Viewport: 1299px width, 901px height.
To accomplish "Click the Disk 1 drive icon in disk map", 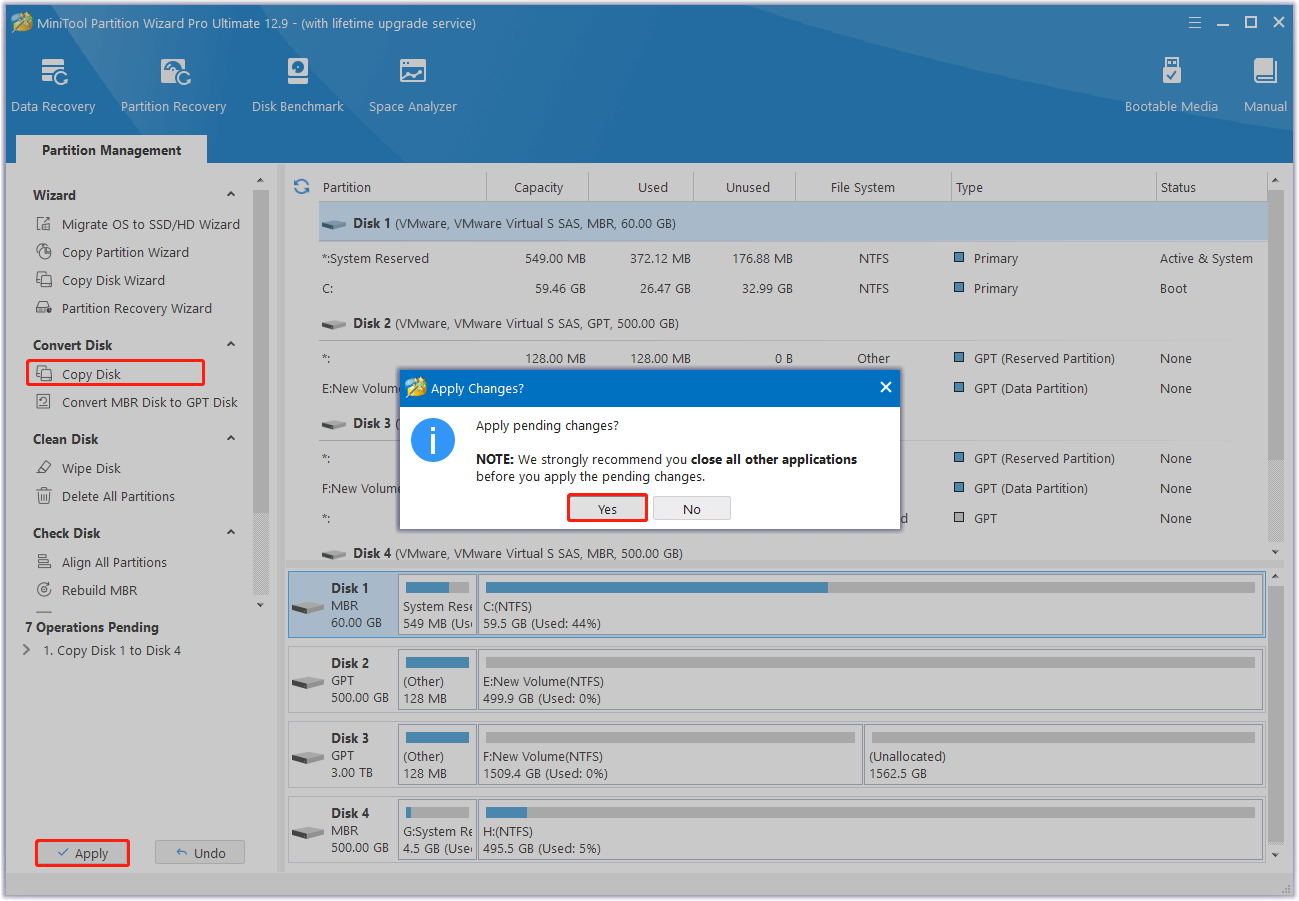I will (x=307, y=606).
